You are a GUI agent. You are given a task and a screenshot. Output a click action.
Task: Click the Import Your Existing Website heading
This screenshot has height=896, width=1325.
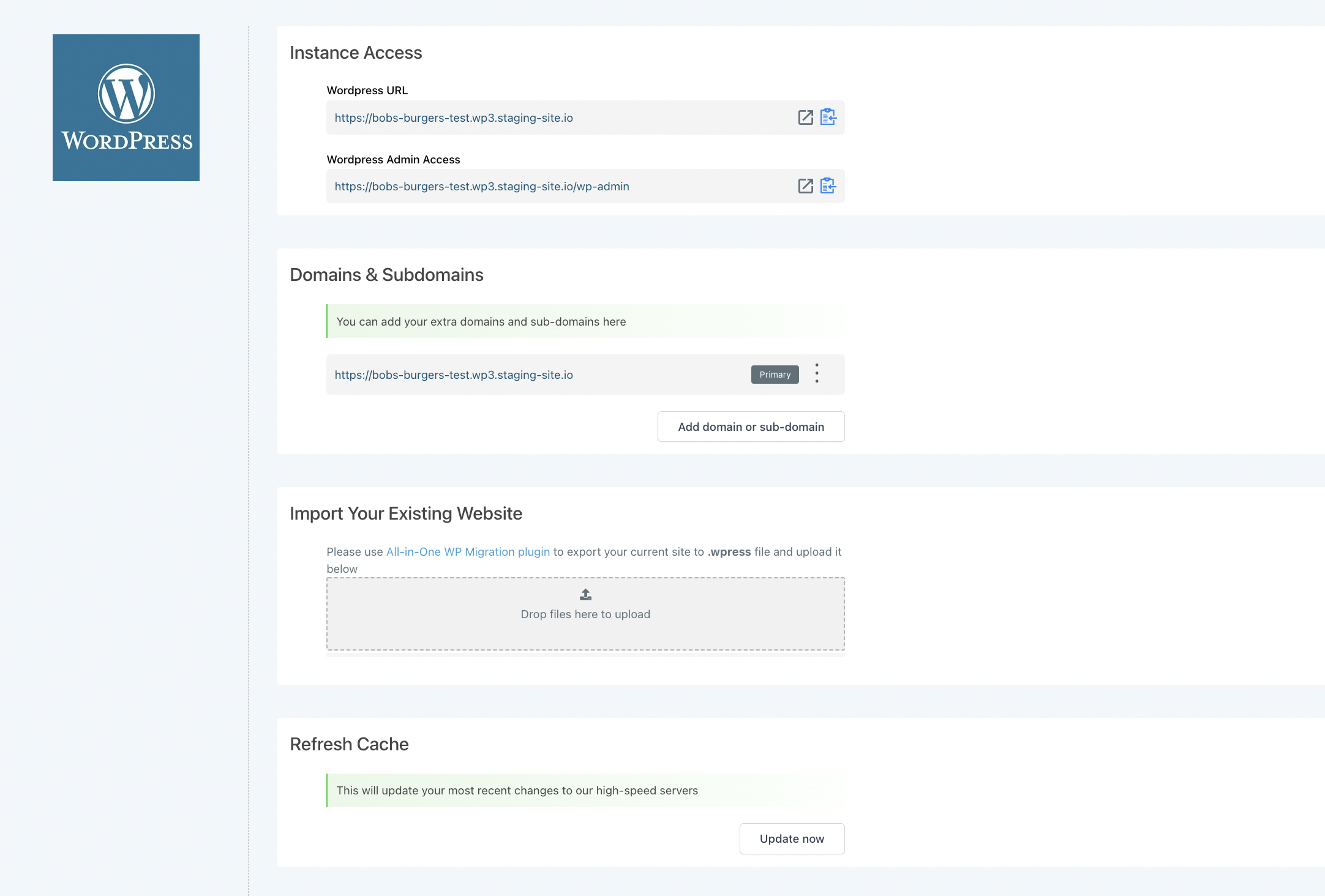(406, 513)
